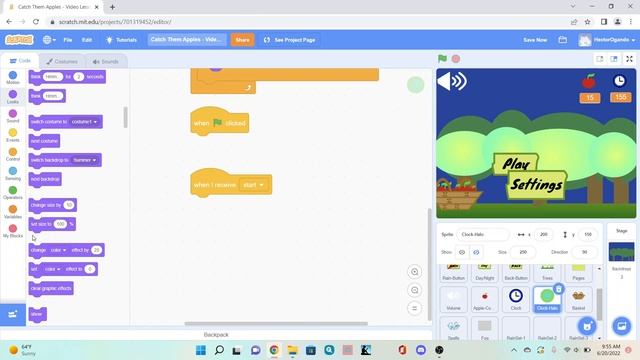Open the Sensing blocks category

(x=13, y=173)
